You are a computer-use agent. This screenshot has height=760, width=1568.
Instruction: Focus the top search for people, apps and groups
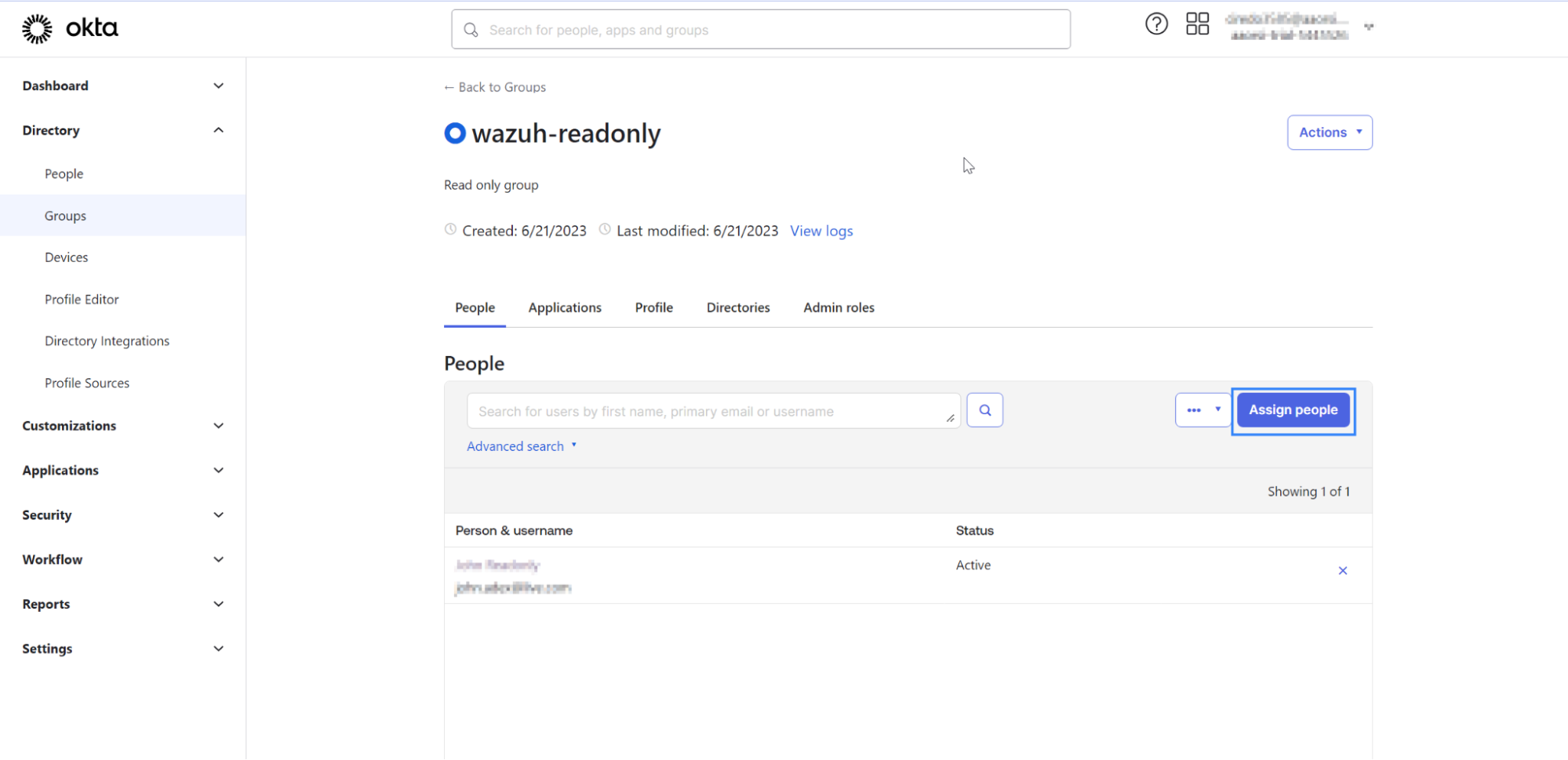coord(761,30)
